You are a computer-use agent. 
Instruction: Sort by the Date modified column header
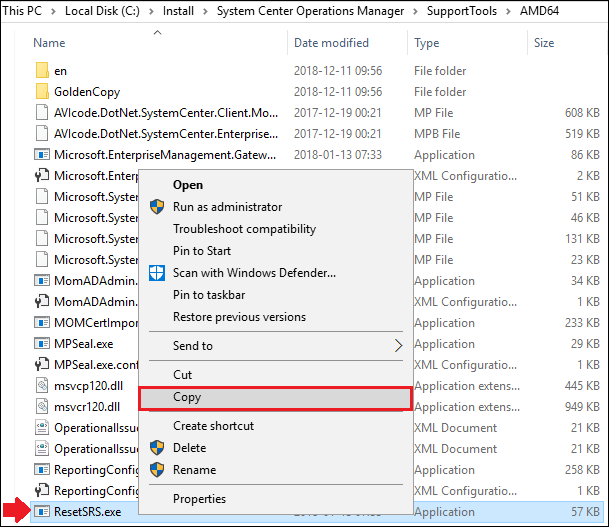[x=331, y=43]
